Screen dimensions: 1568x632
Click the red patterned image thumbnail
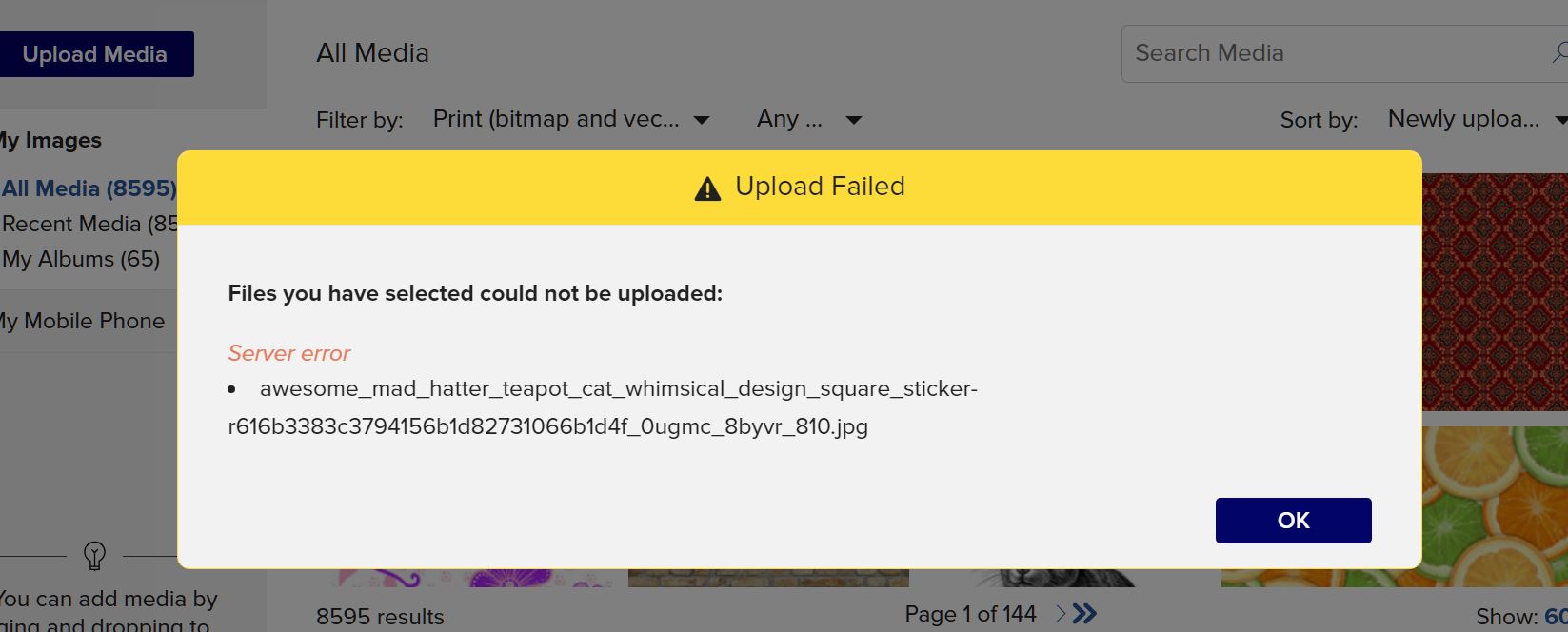1495,291
